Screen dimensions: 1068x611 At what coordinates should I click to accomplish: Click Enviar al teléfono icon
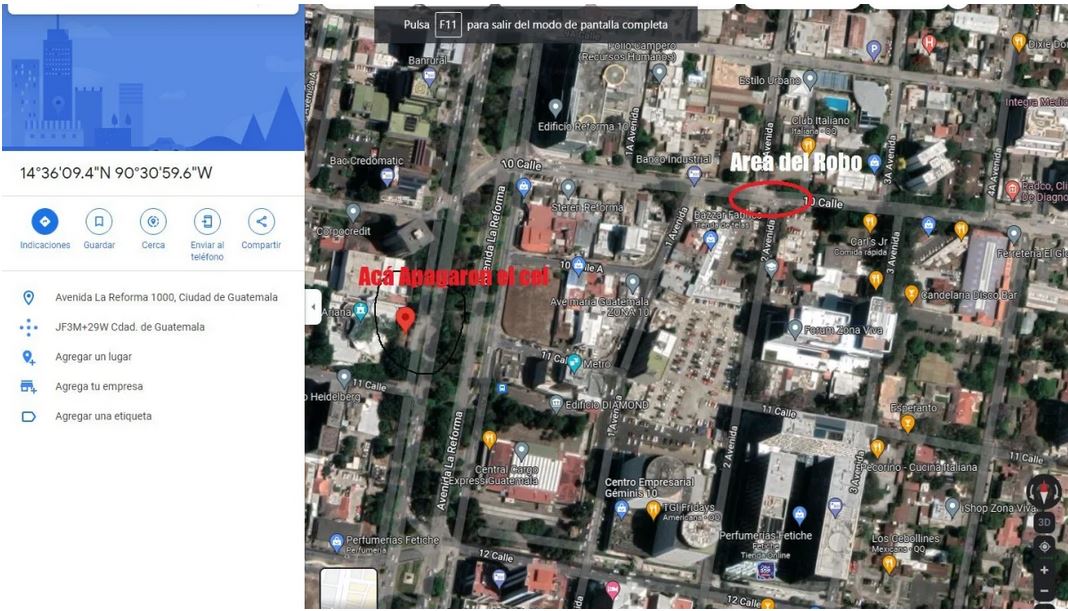207,221
